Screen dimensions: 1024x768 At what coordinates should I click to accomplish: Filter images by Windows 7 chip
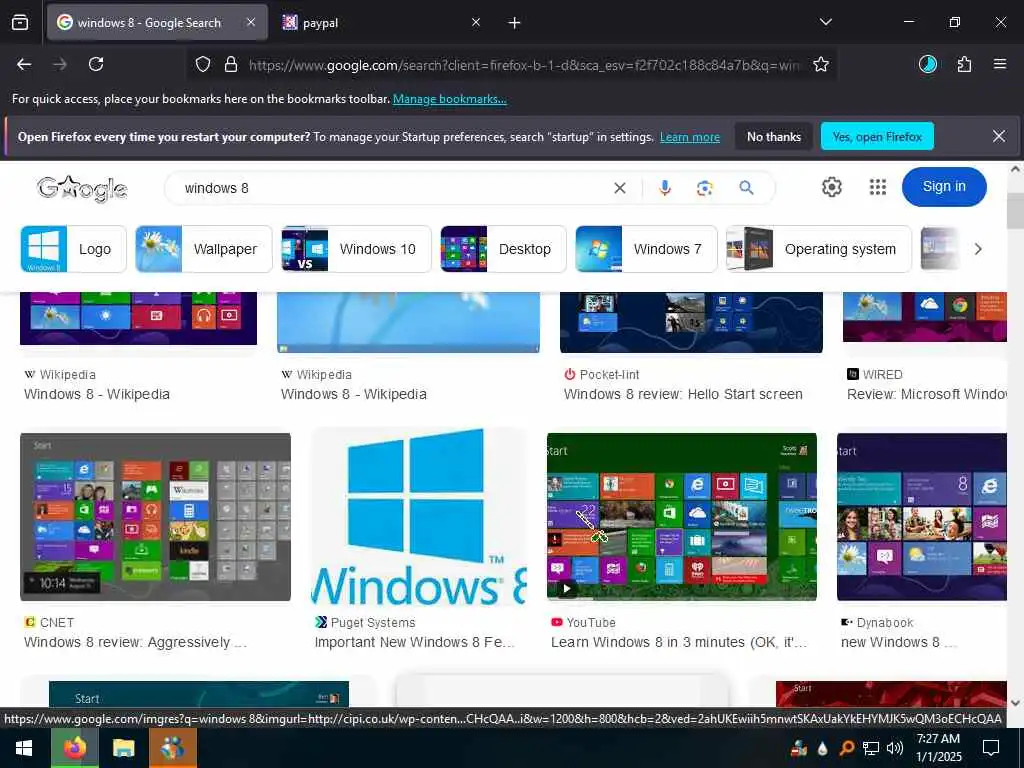646,249
